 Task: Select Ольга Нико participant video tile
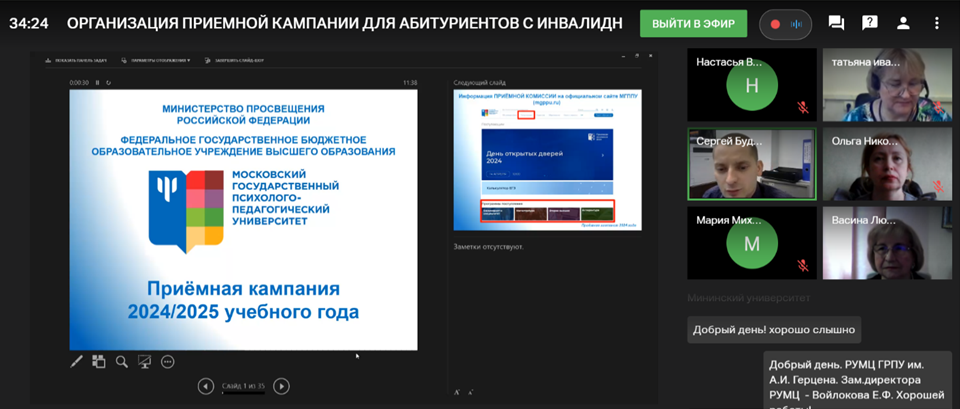tap(887, 164)
